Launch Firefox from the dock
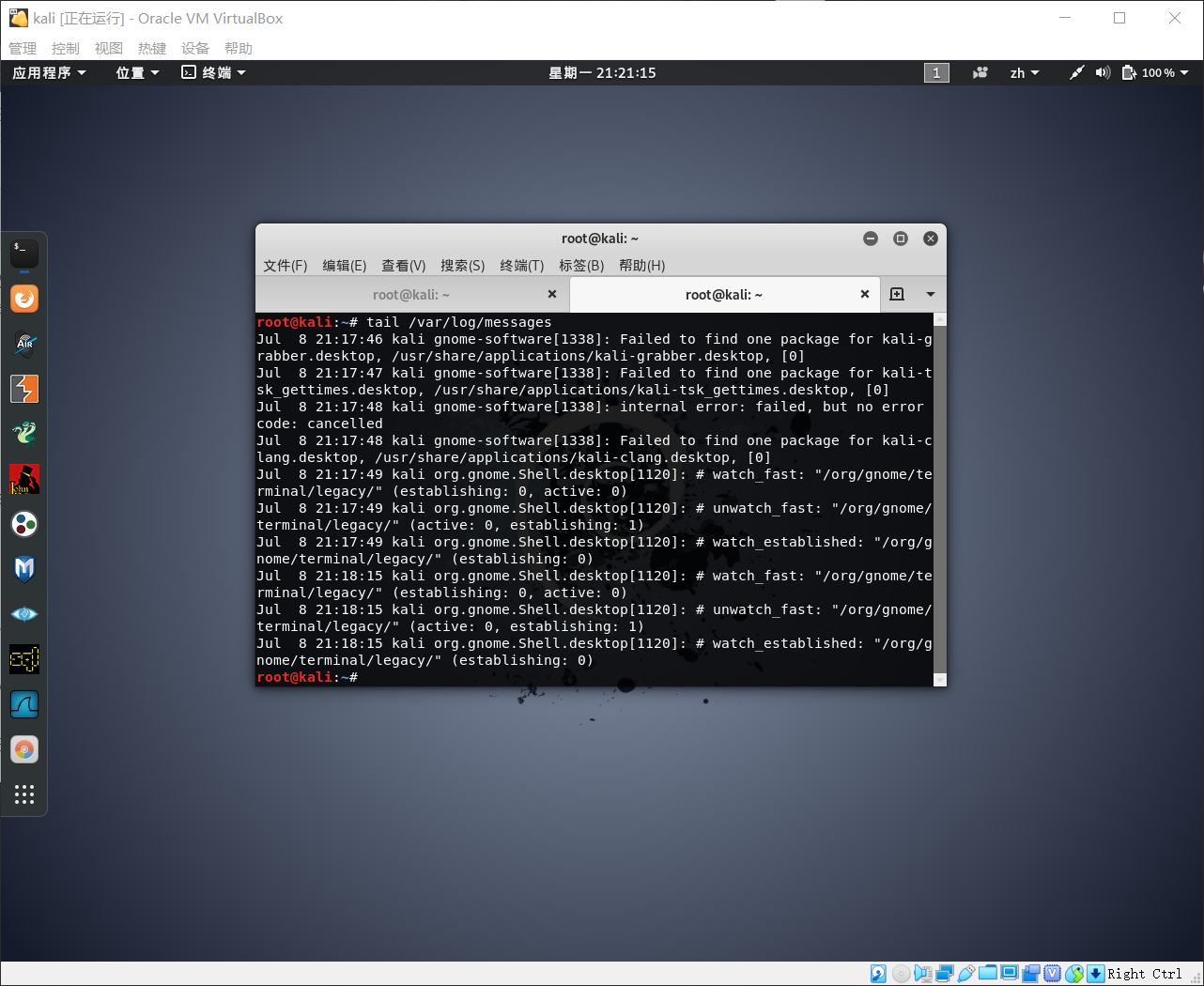Screen dimensions: 1204x986 point(23,299)
